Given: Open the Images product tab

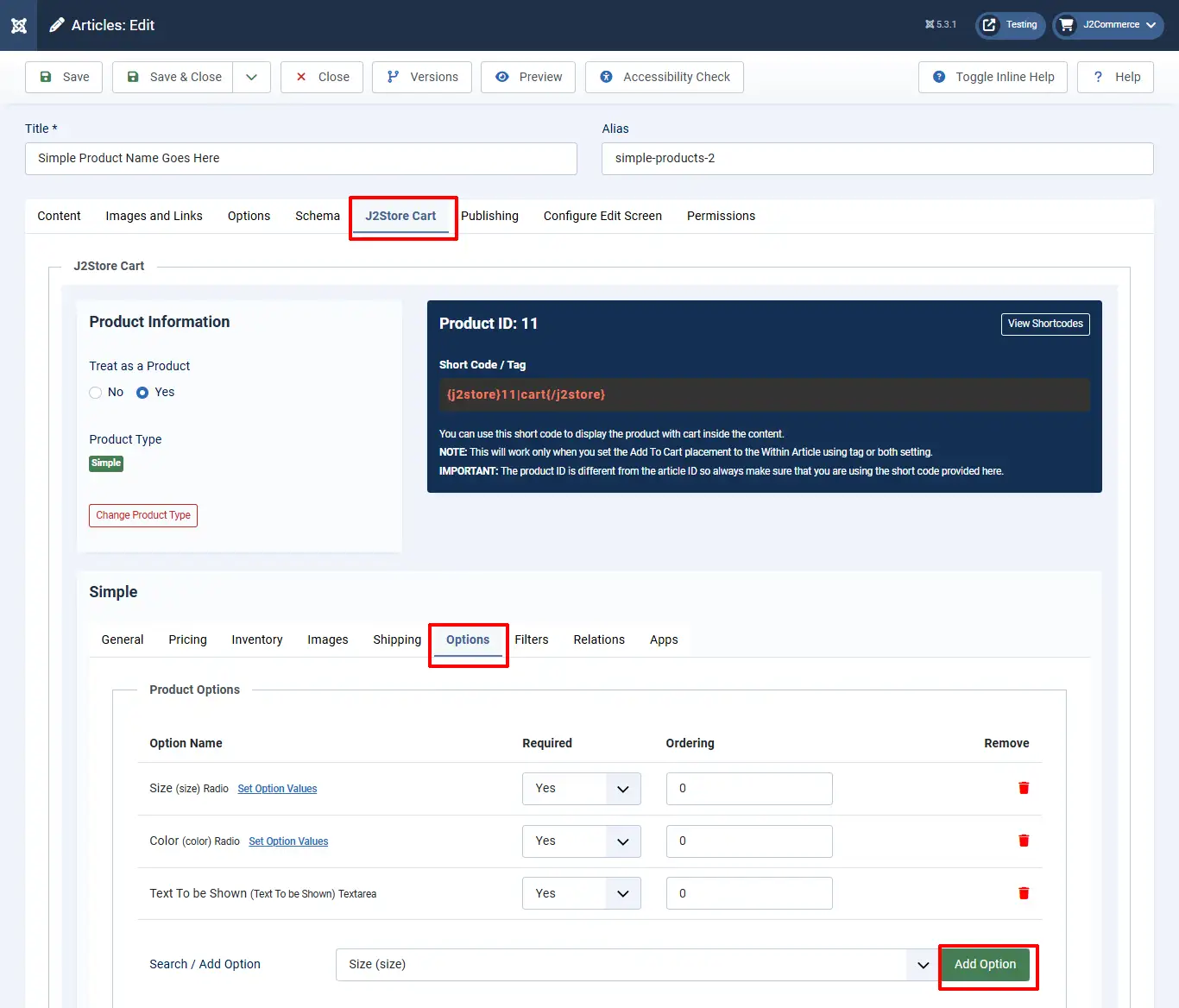Looking at the screenshot, I should 328,639.
